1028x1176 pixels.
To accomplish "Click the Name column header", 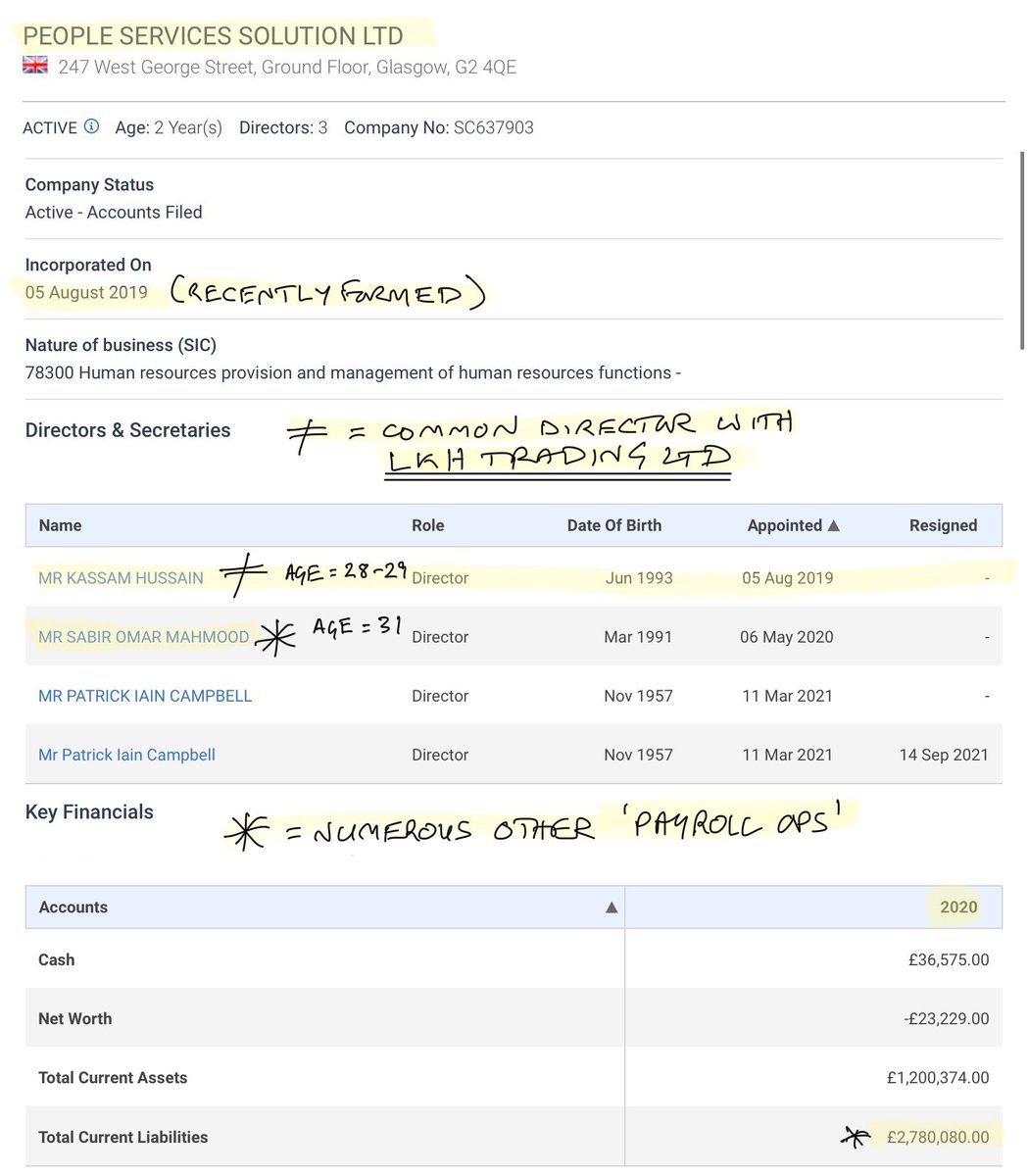I will point(60,525).
